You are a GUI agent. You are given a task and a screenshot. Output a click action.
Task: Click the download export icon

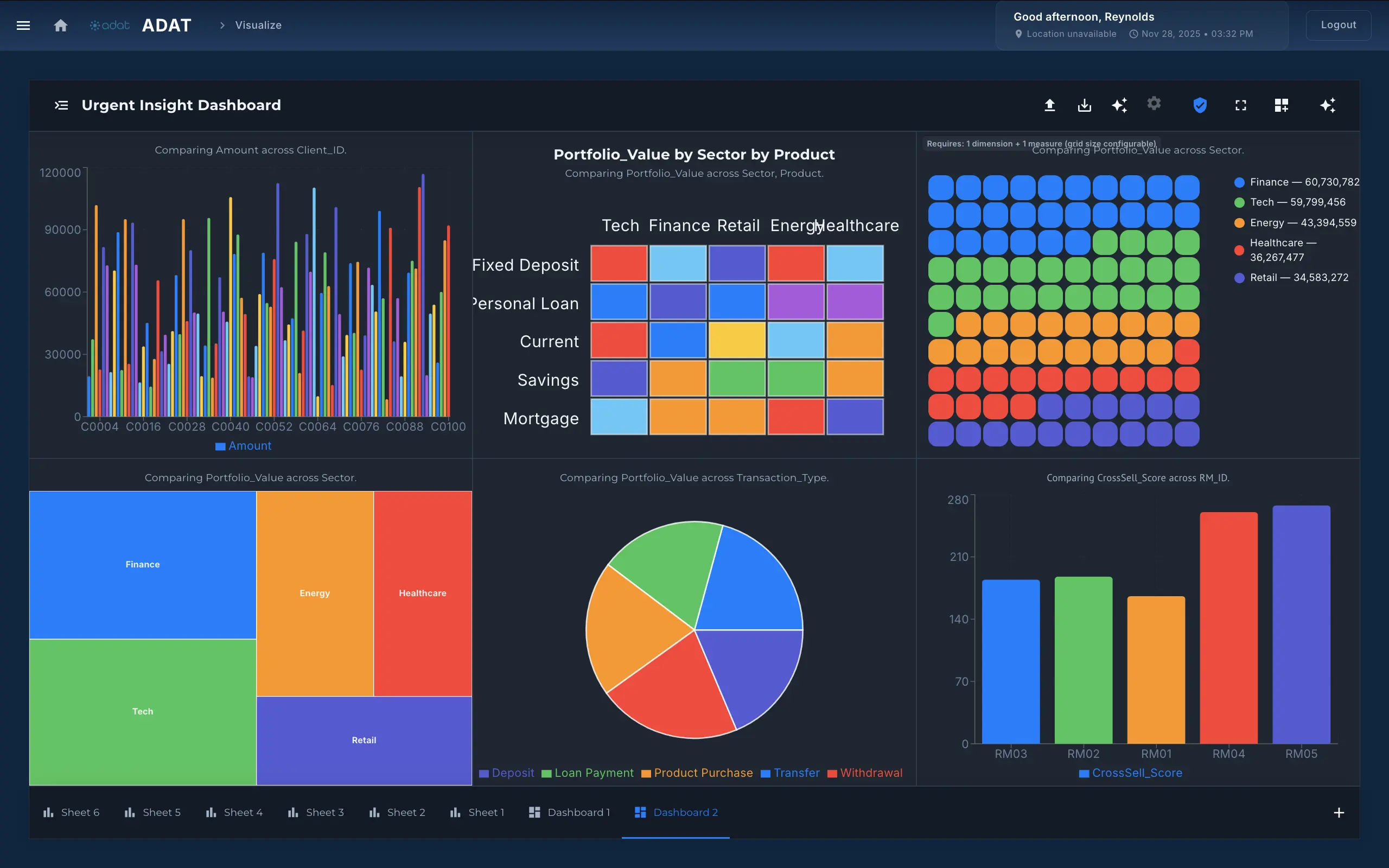[1084, 105]
